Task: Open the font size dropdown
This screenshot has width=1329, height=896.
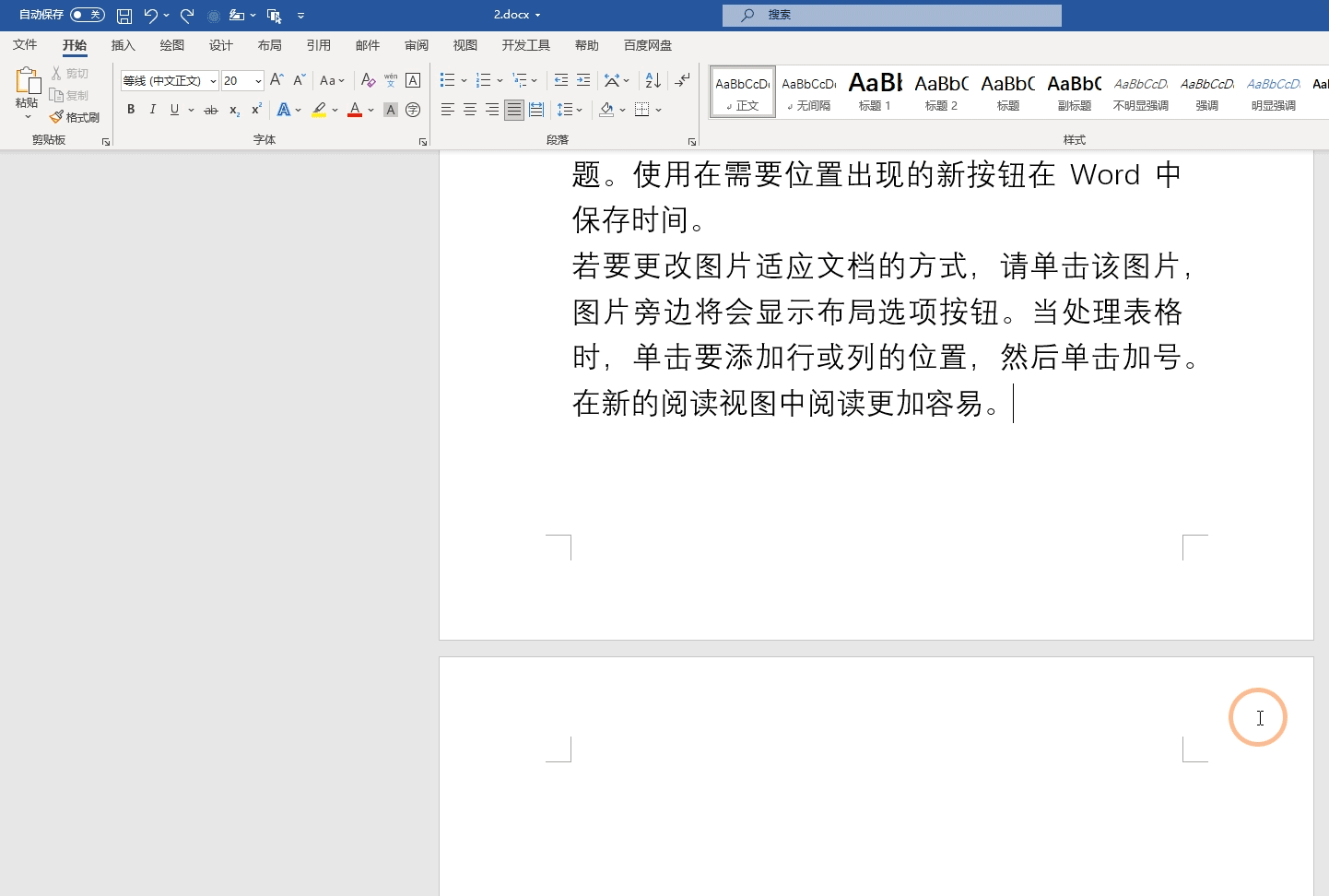Action: click(x=256, y=81)
